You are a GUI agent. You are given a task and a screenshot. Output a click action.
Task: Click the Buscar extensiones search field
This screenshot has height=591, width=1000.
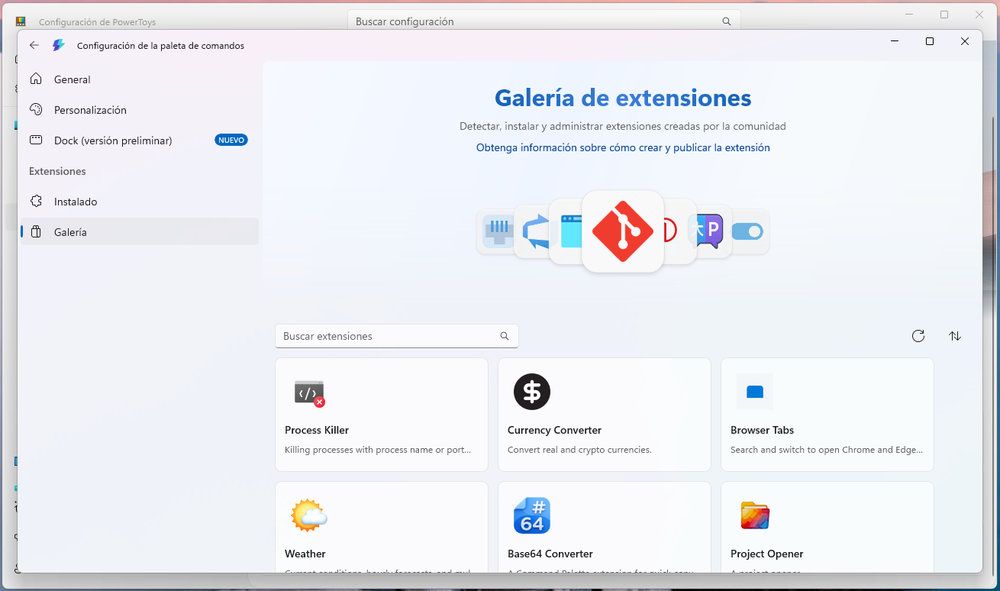point(396,336)
